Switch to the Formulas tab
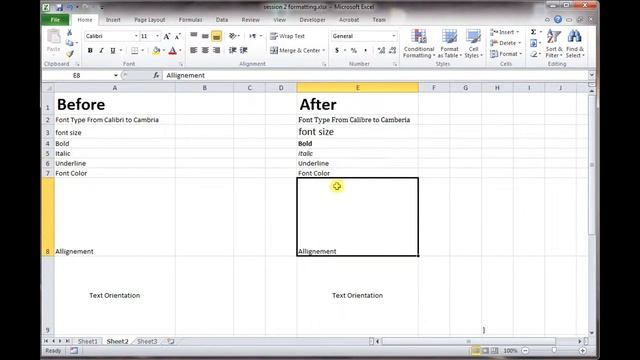The height and width of the screenshot is (360, 640). (190, 20)
